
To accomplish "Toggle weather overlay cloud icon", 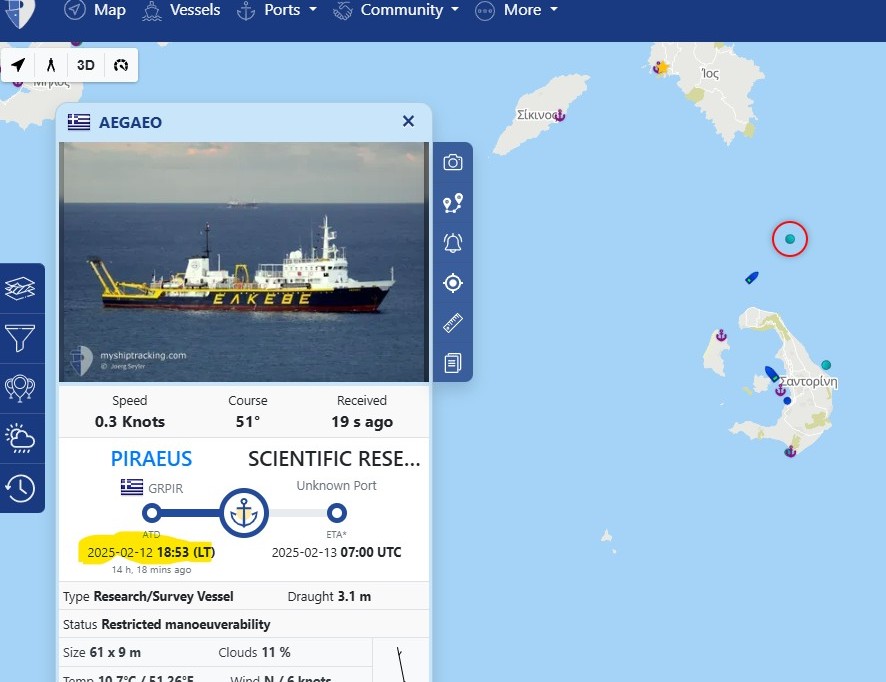I will coord(20,438).
